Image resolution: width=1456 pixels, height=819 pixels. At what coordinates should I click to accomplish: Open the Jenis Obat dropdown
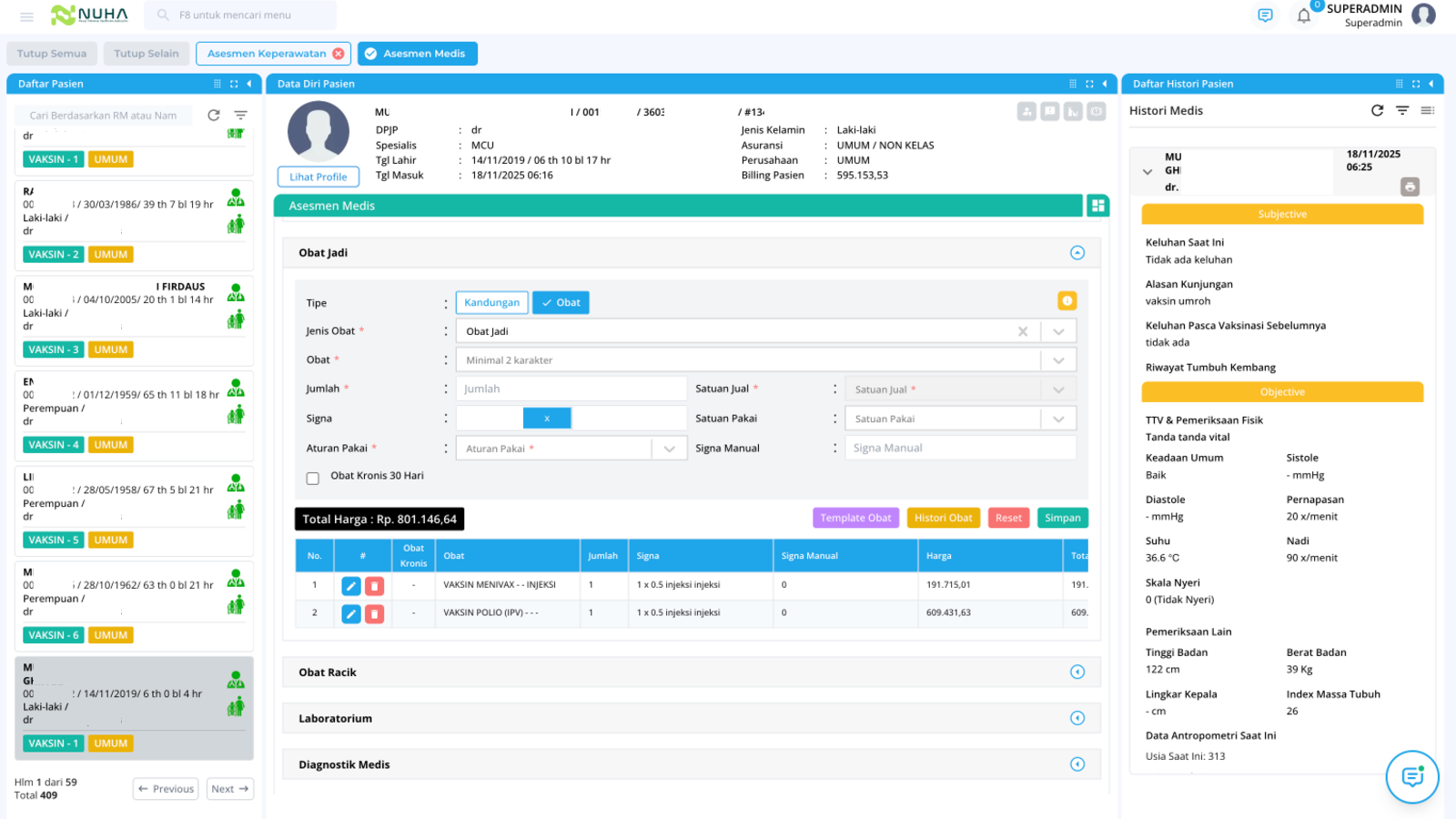coord(1058,331)
